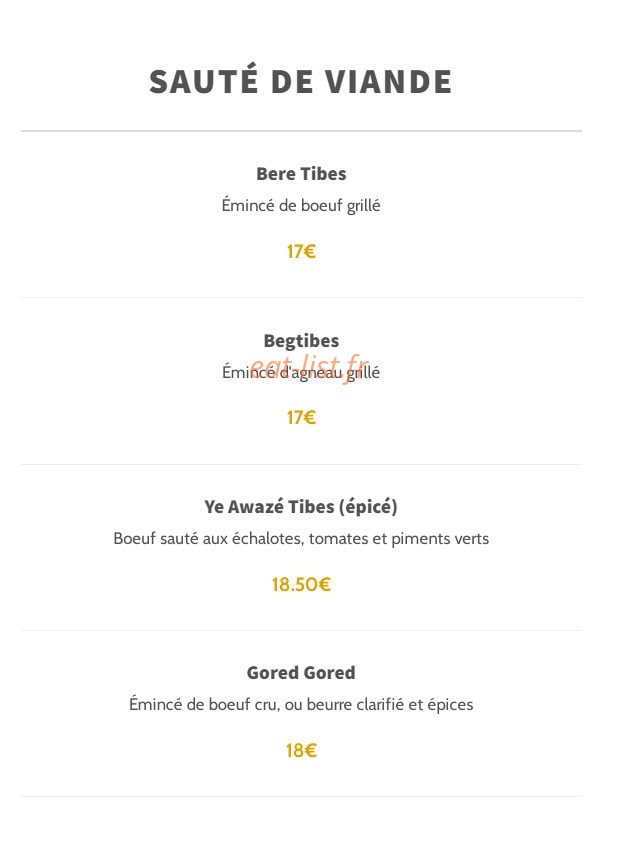Click the 17€ price under Begtibes

point(301,417)
